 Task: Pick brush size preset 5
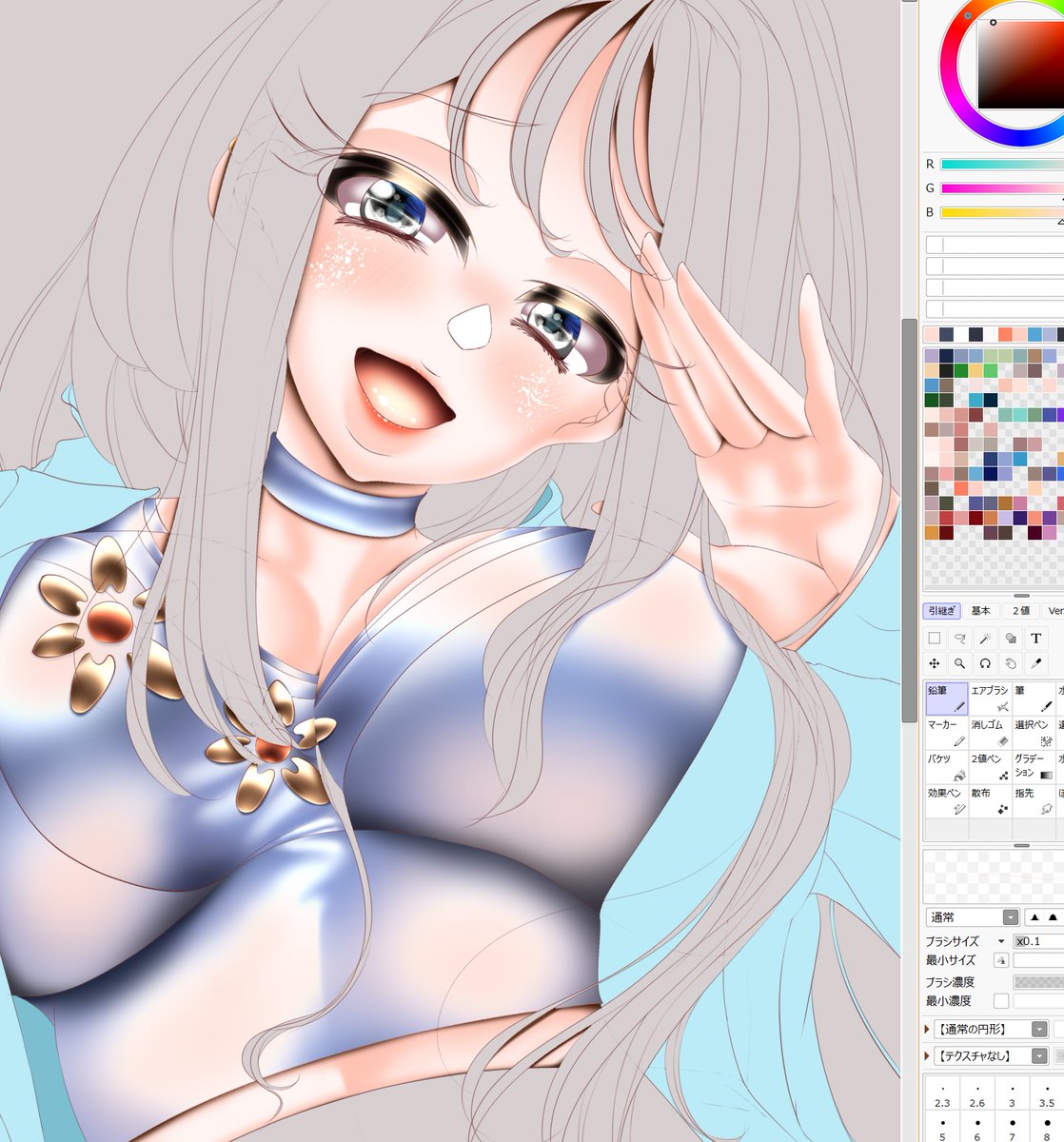point(942,1128)
